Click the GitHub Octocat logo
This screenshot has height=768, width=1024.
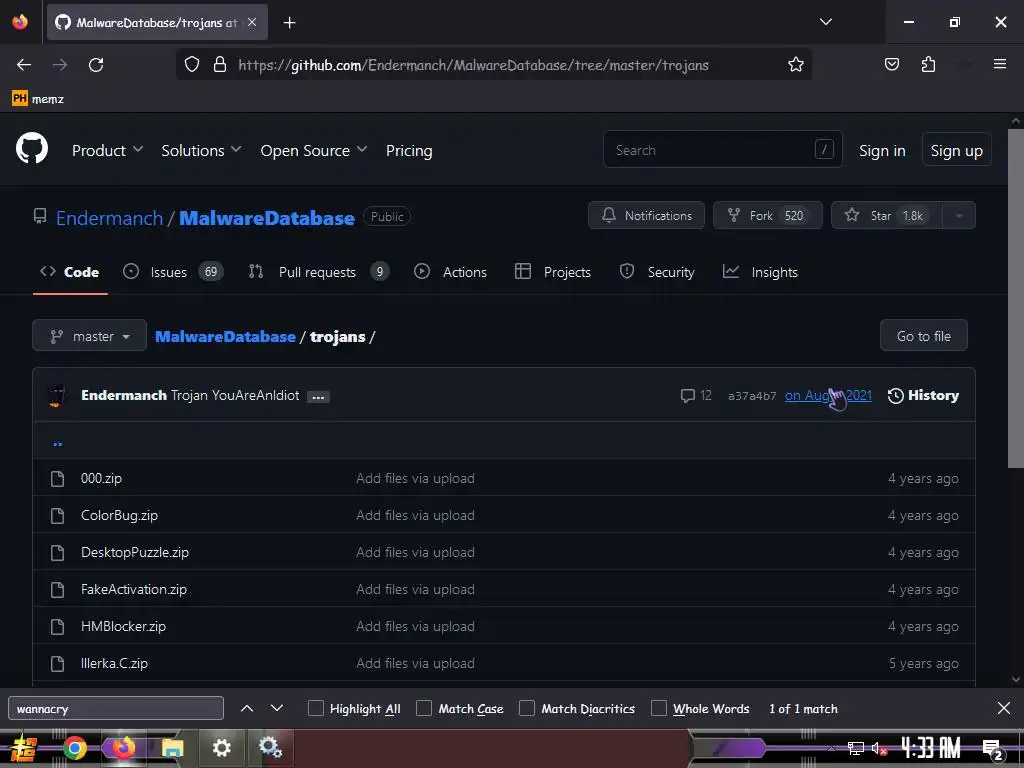click(32, 149)
